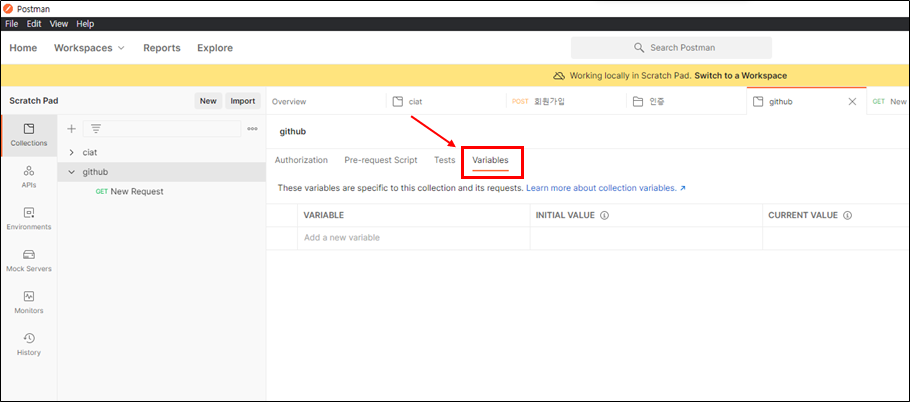Open the View menu
This screenshot has width=910, height=402.
click(59, 24)
